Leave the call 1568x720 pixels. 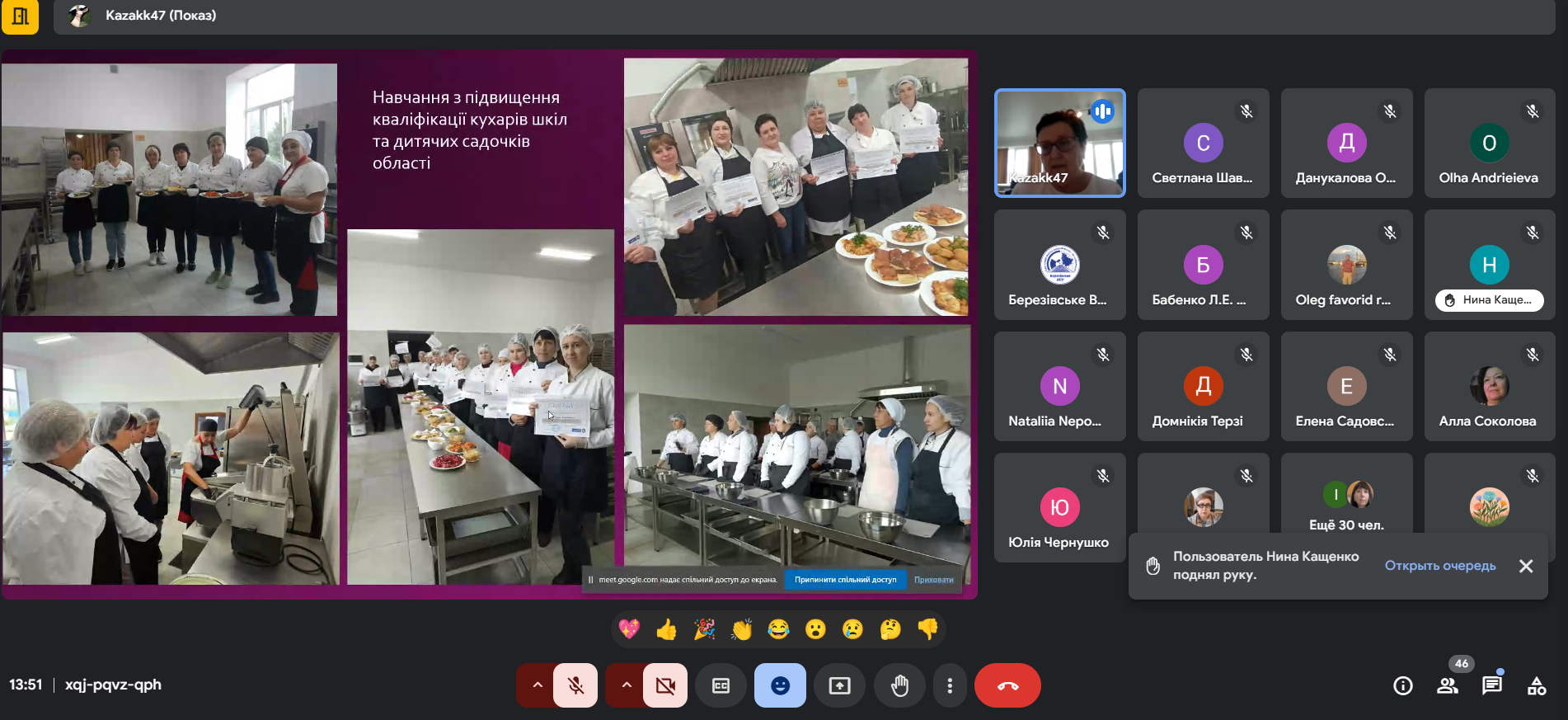(x=1007, y=685)
